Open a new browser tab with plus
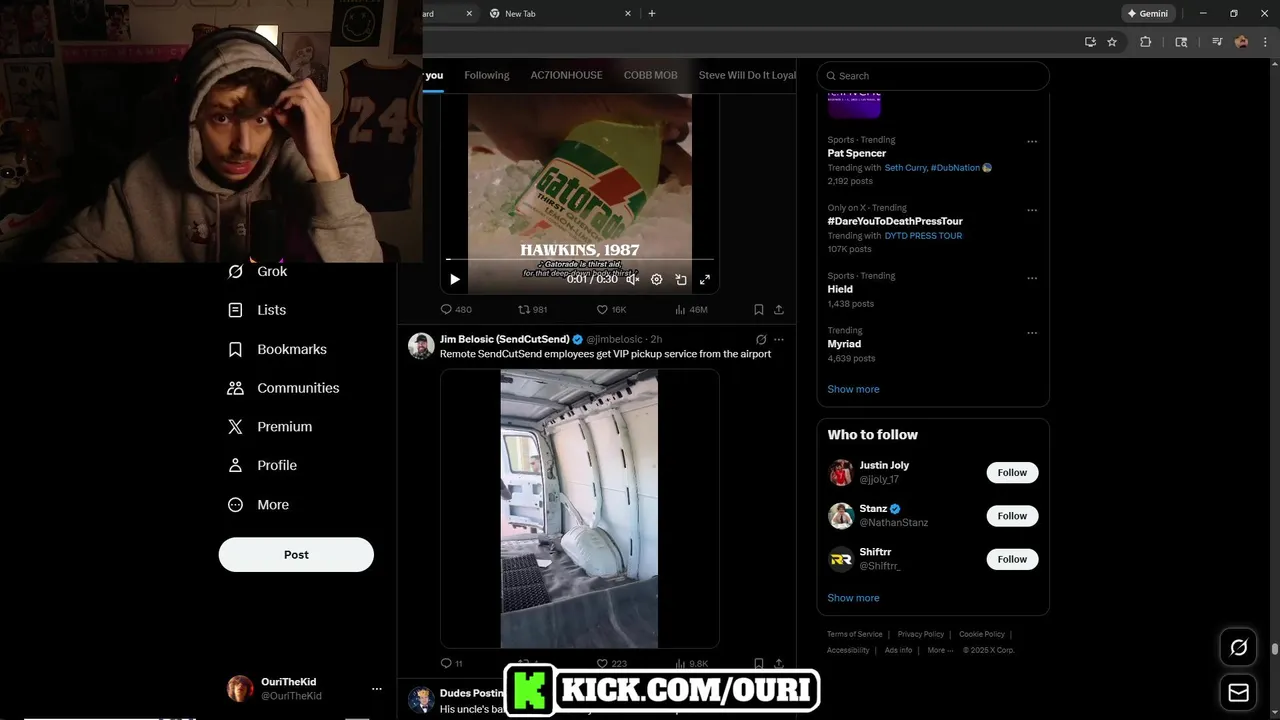This screenshot has height=720, width=1280. tap(652, 14)
